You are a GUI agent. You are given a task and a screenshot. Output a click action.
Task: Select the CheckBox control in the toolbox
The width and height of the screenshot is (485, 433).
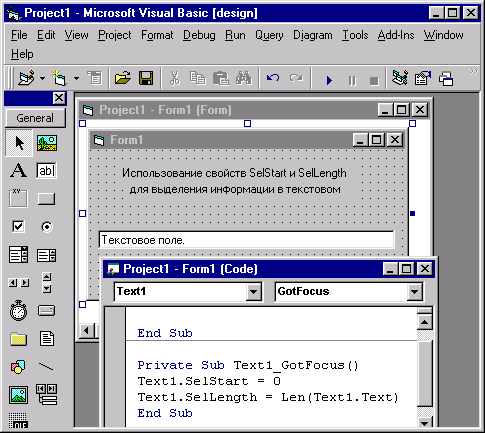pos(18,227)
